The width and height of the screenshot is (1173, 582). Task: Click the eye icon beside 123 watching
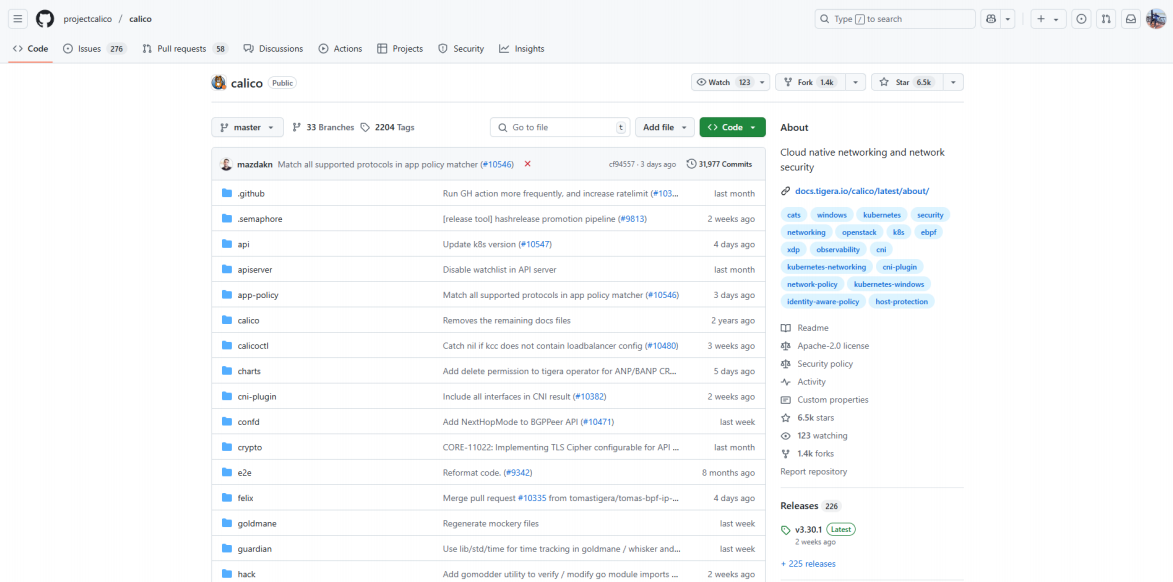point(785,435)
